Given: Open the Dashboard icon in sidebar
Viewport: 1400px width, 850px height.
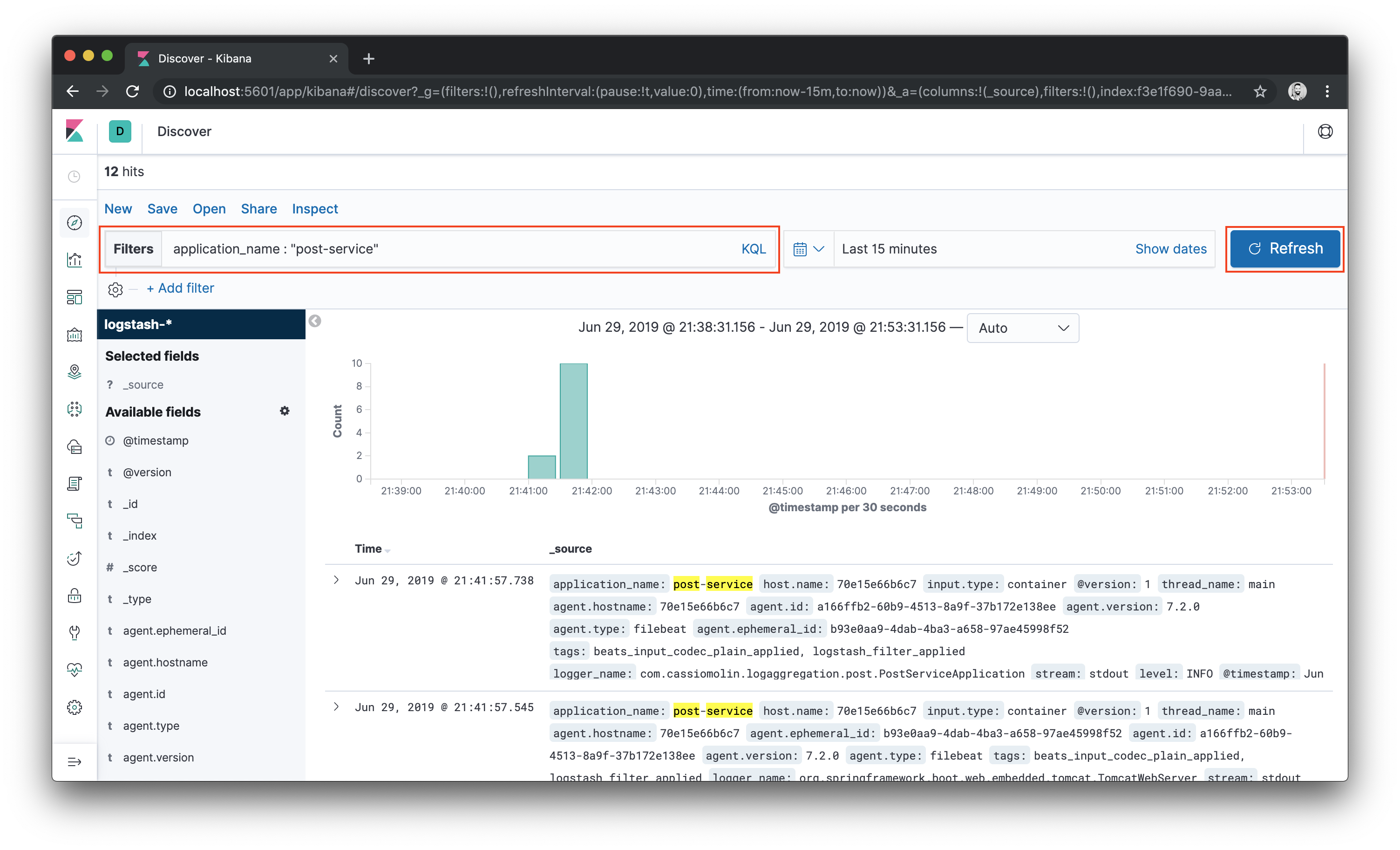Looking at the screenshot, I should click(75, 297).
